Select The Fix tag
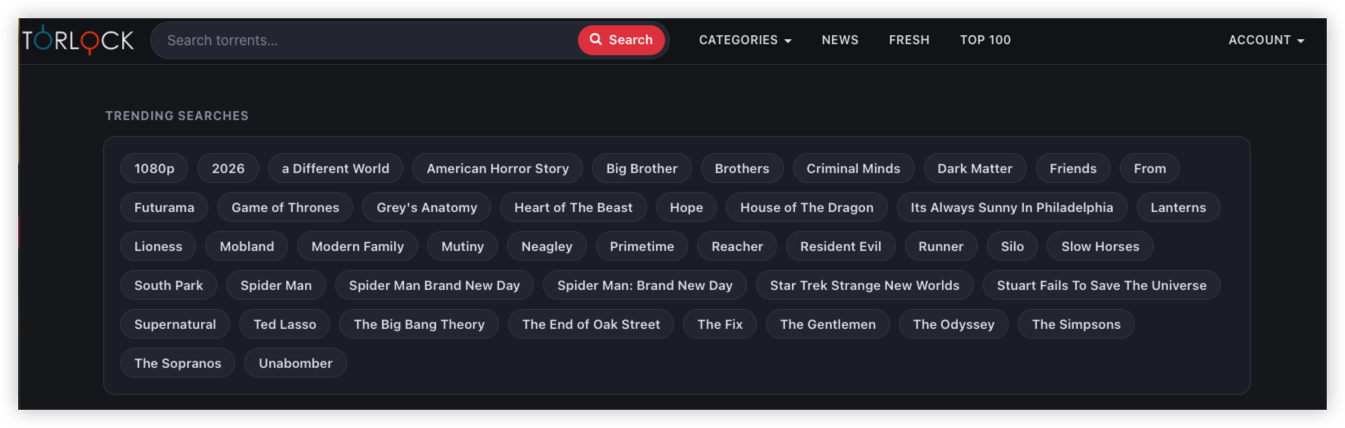 click(720, 324)
